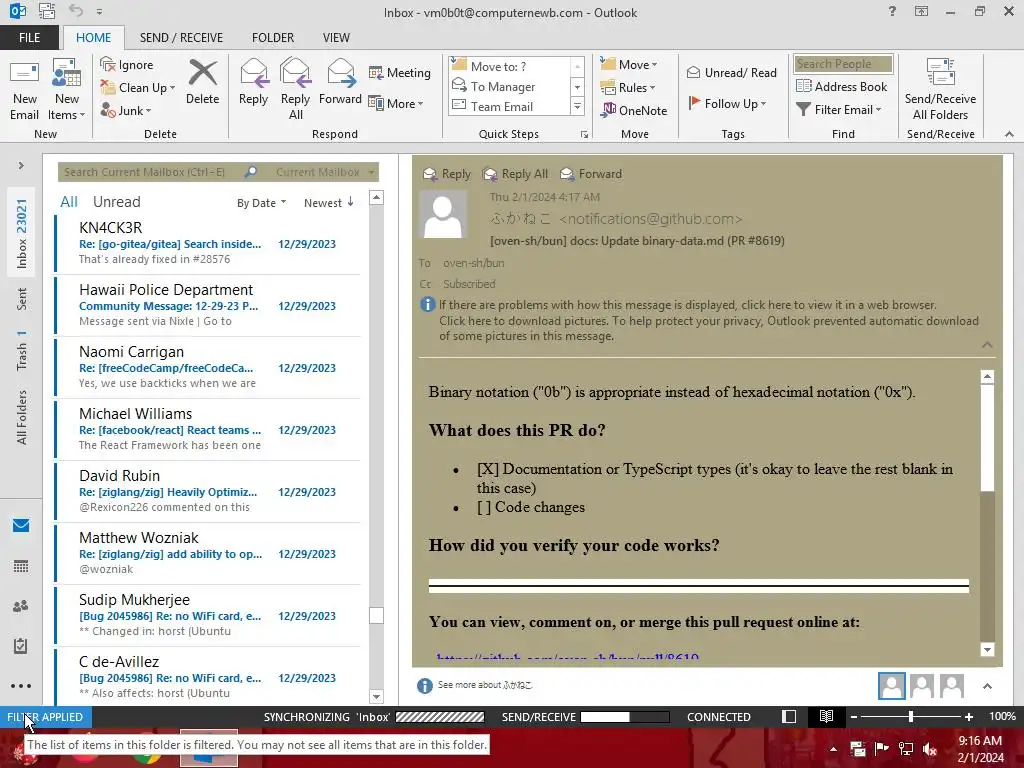Expand the Quick Steps gallery
1024x768 pixels.
(x=577, y=106)
